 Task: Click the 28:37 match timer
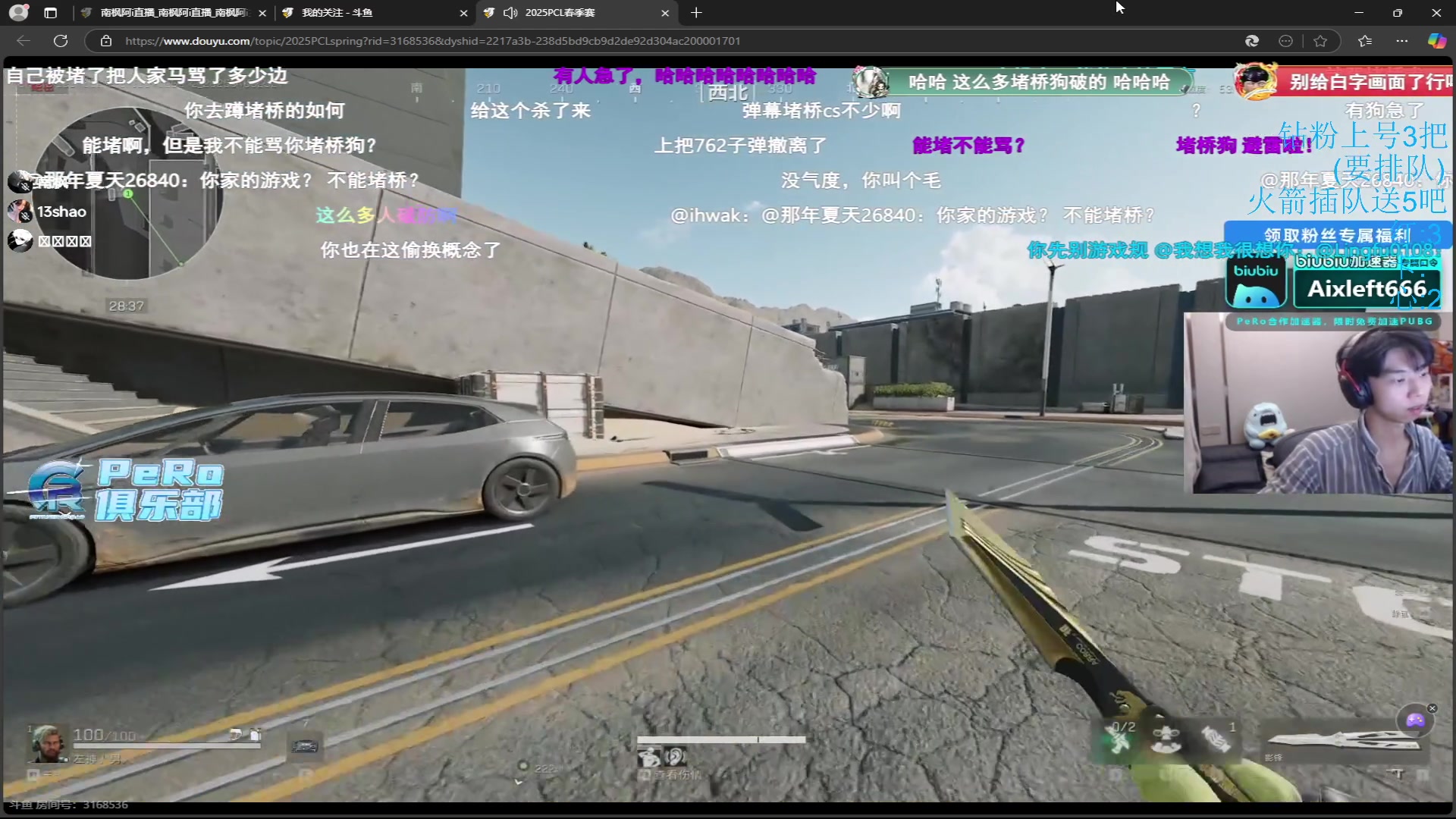pos(126,306)
